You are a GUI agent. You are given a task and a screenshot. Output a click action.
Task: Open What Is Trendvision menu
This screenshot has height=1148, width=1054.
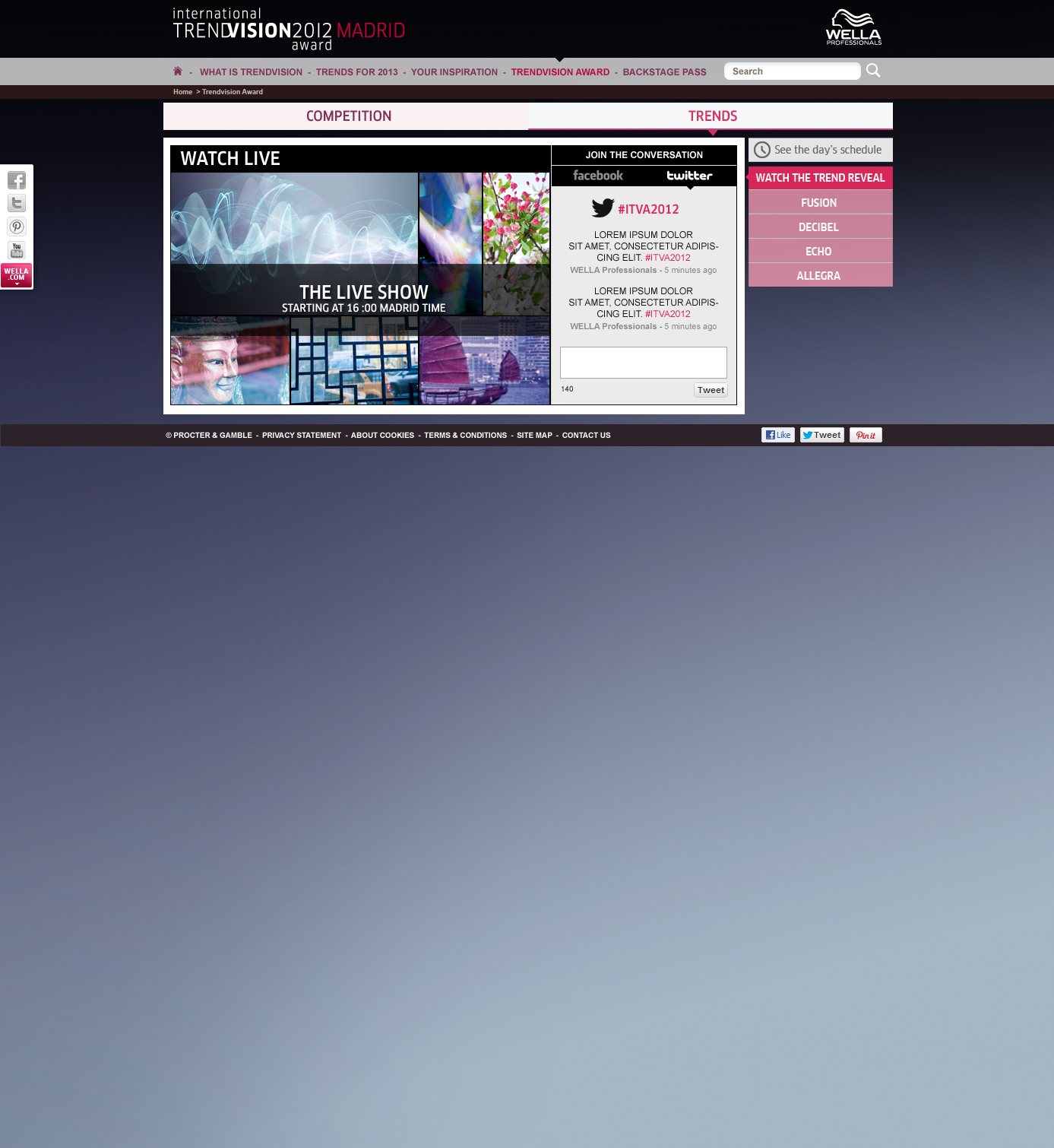click(x=251, y=72)
